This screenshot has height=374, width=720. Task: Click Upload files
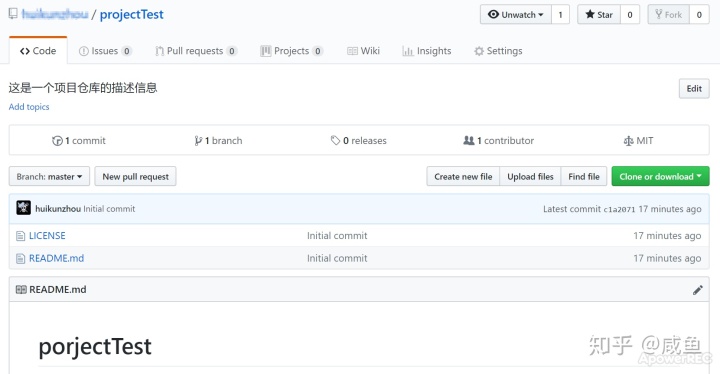click(x=530, y=176)
